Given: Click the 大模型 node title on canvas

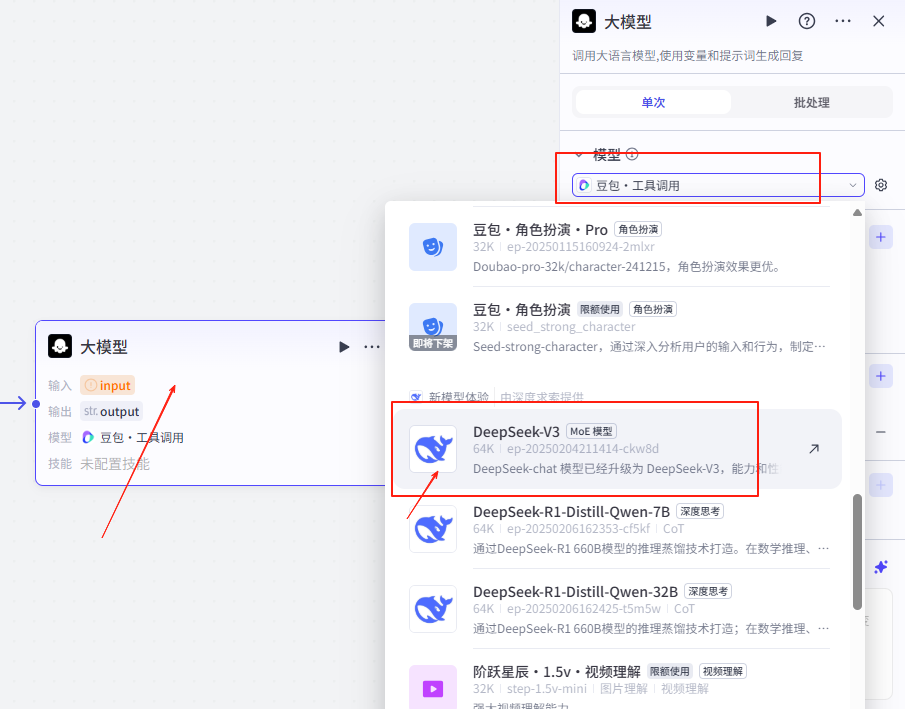Looking at the screenshot, I should (104, 347).
